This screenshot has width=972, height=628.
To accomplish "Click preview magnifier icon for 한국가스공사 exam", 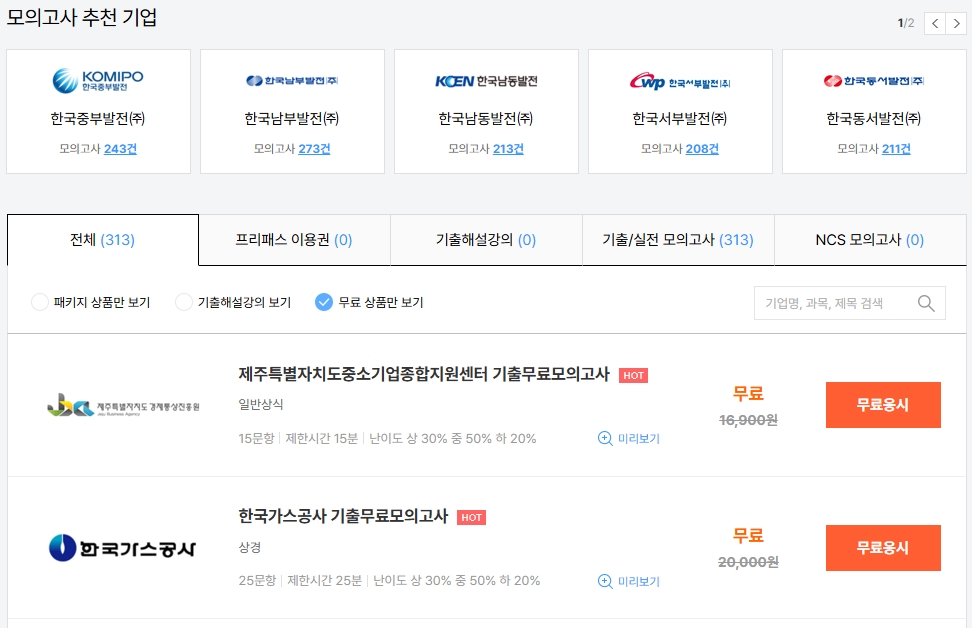I will click(x=605, y=581).
